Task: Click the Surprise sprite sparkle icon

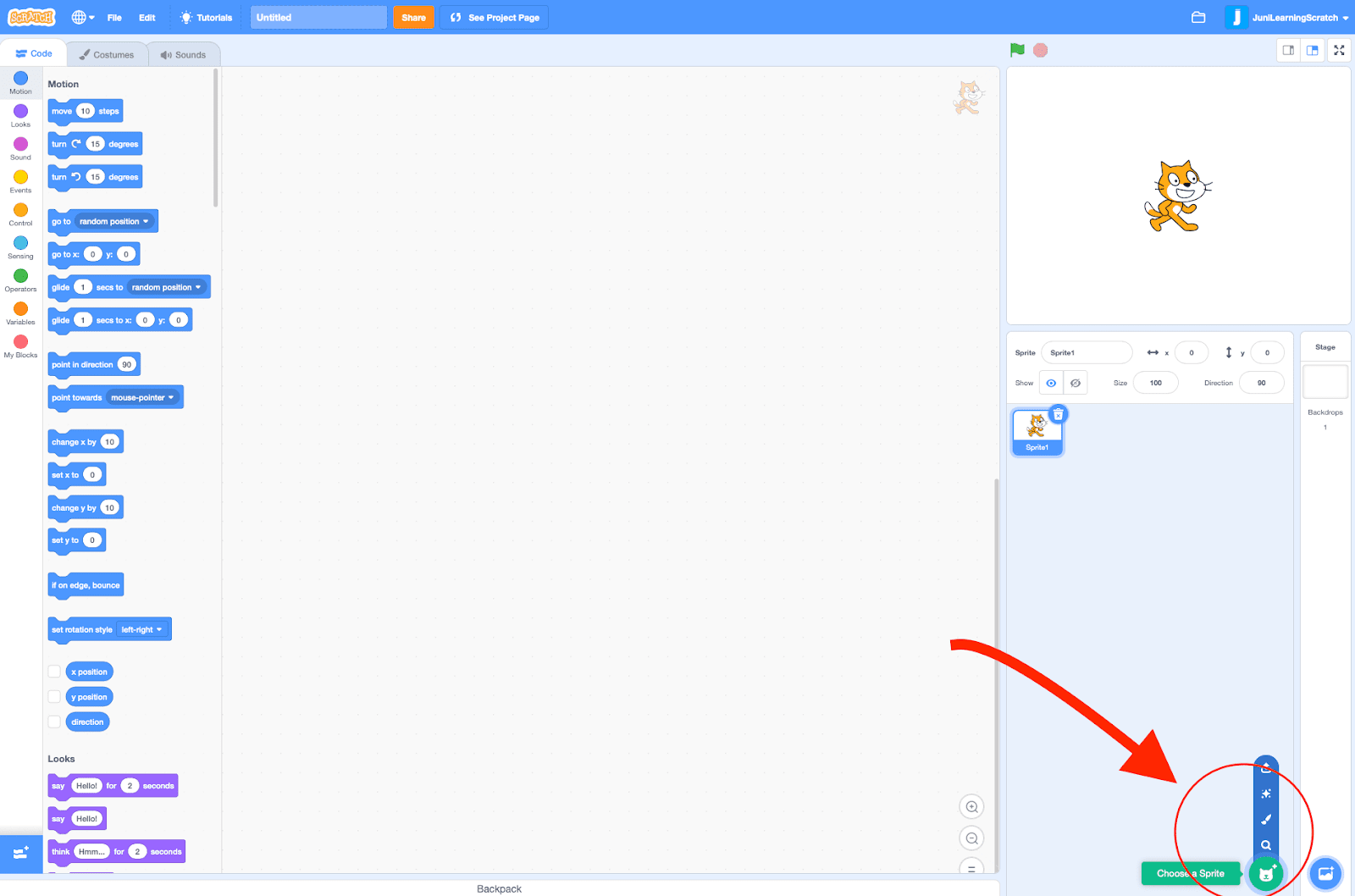Action: pos(1266,794)
